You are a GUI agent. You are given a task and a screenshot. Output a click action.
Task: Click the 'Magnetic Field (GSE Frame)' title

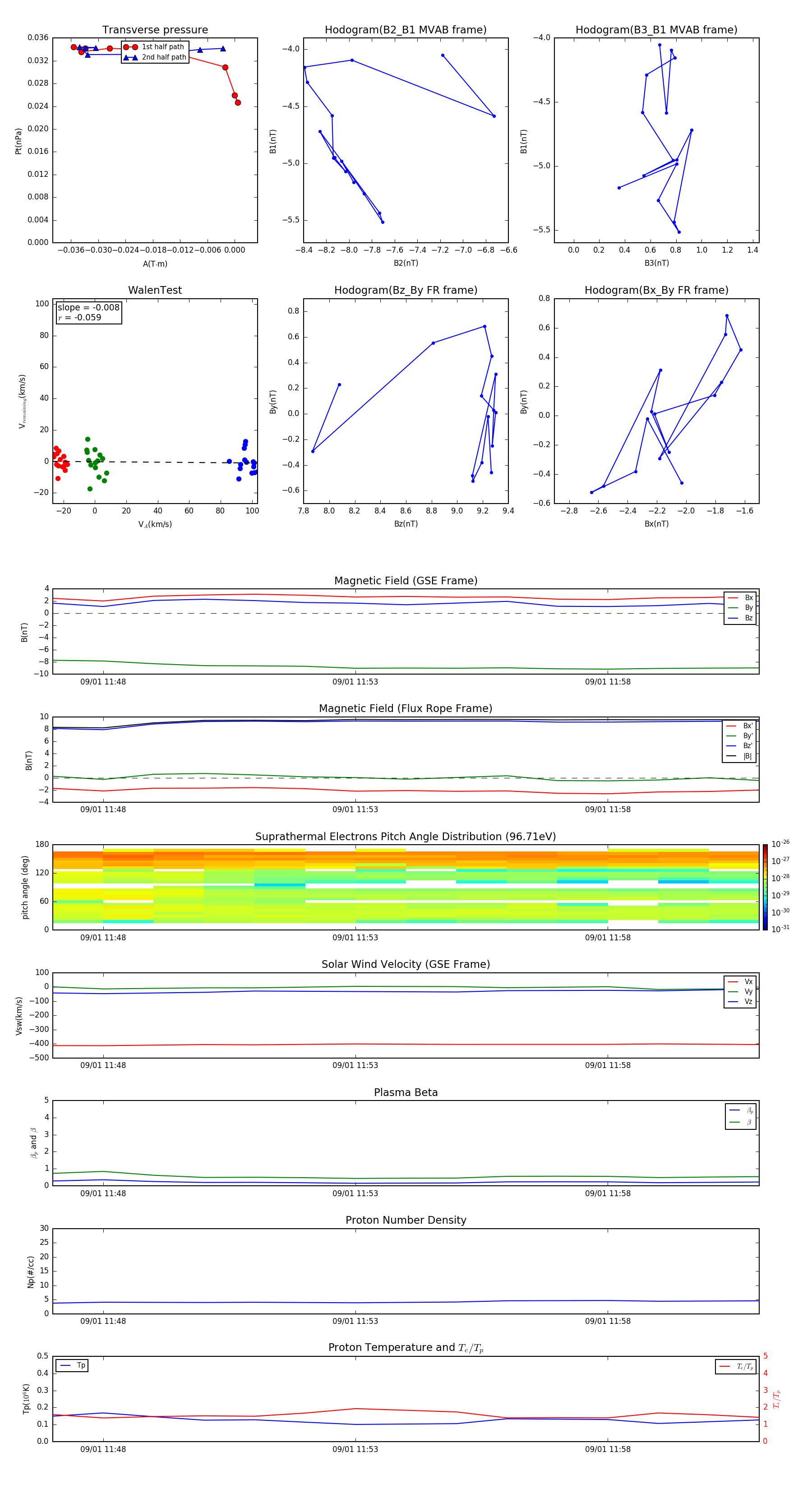coord(406,581)
